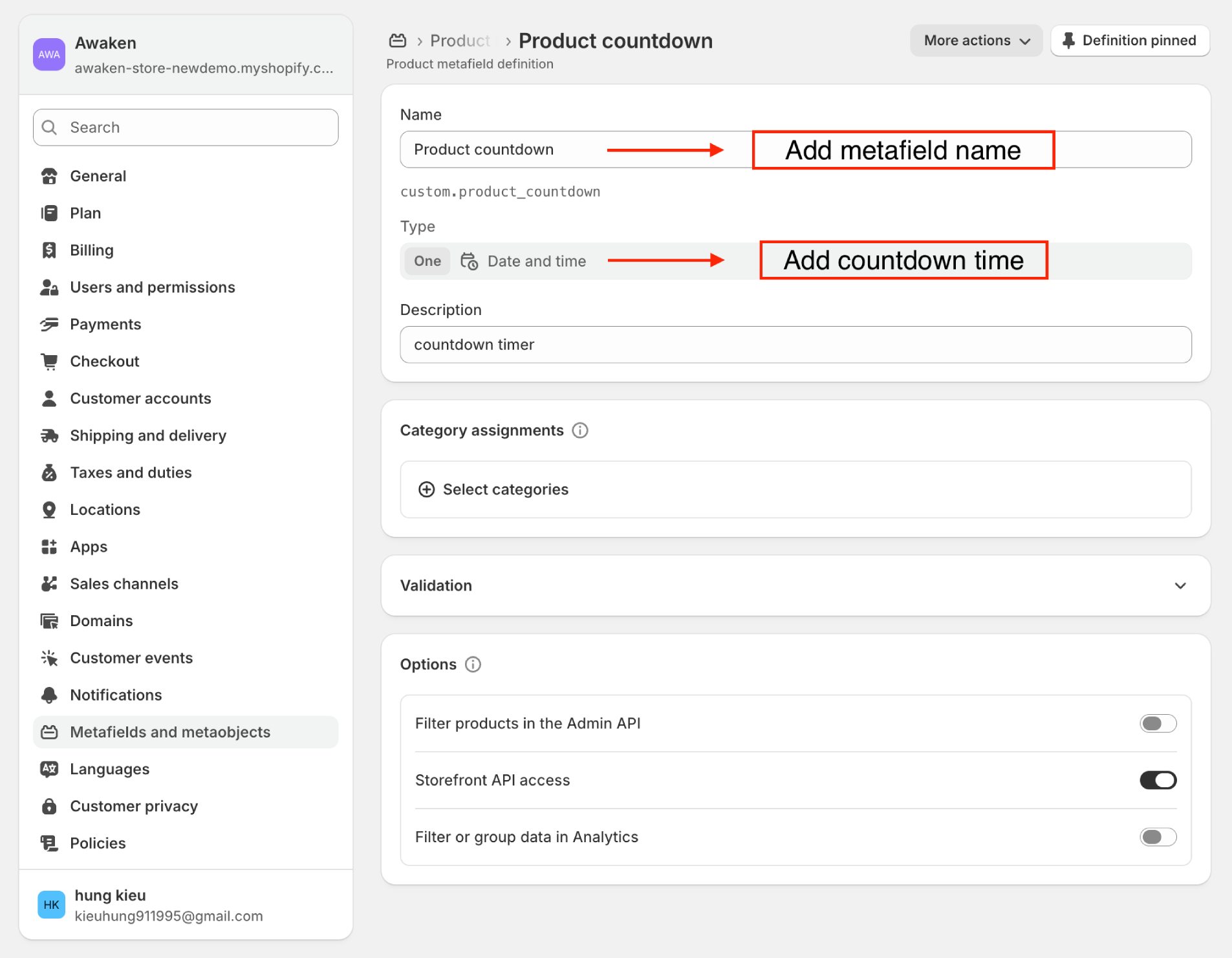Click the Customer events cursor icon
The width and height of the screenshot is (1232, 958).
point(49,658)
